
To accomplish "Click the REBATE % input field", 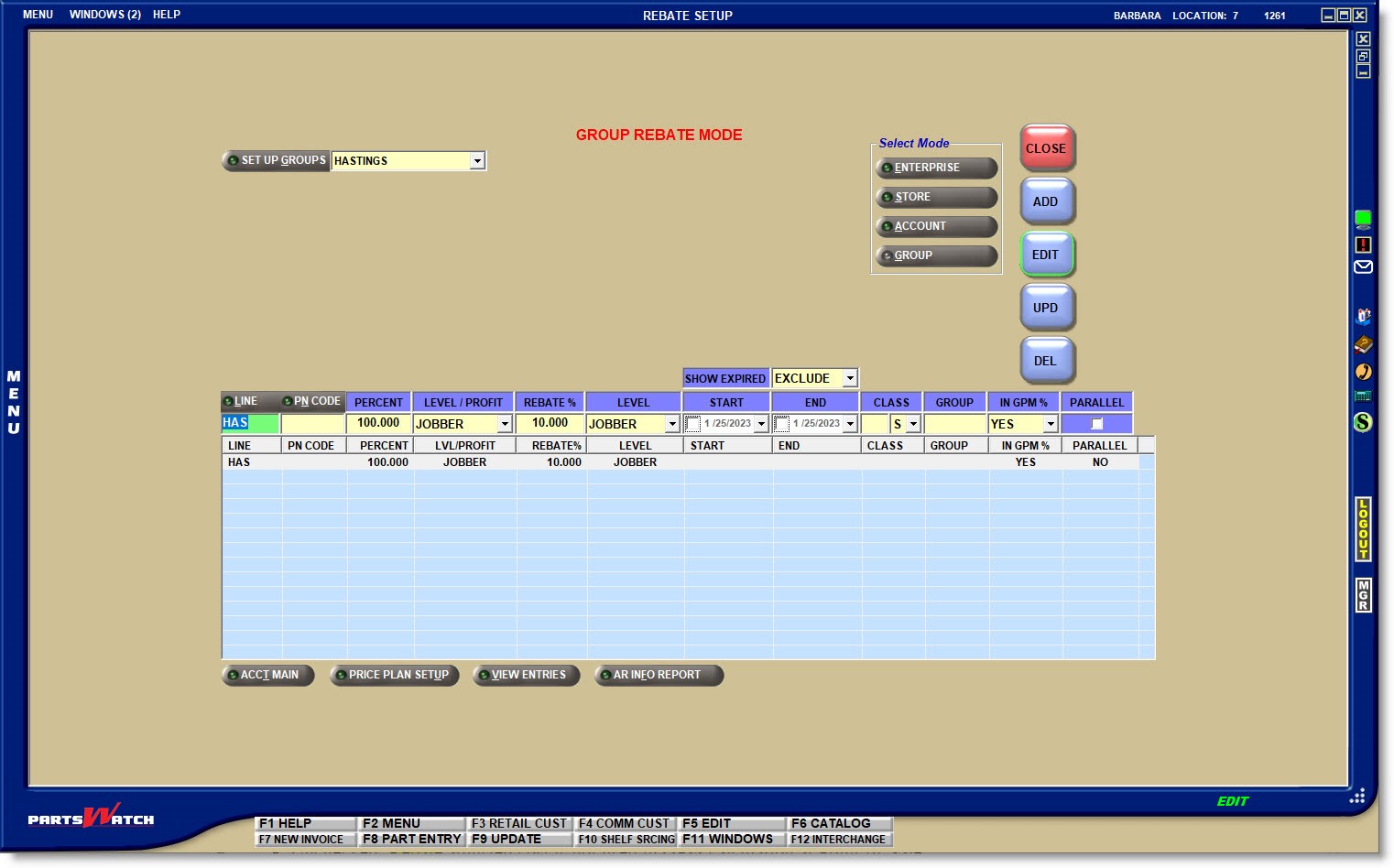I will (550, 423).
